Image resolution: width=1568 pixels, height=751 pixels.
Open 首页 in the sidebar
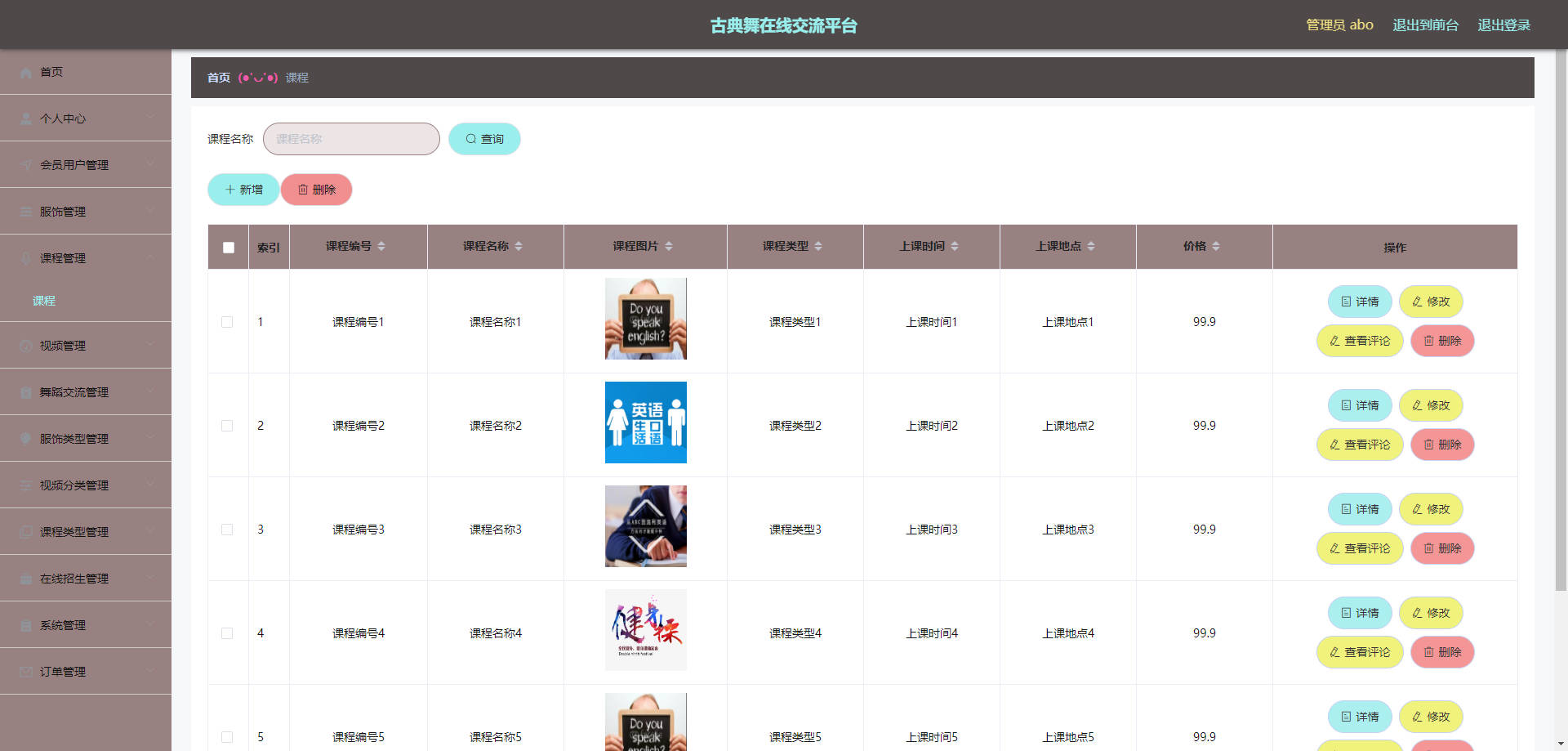tap(86, 72)
